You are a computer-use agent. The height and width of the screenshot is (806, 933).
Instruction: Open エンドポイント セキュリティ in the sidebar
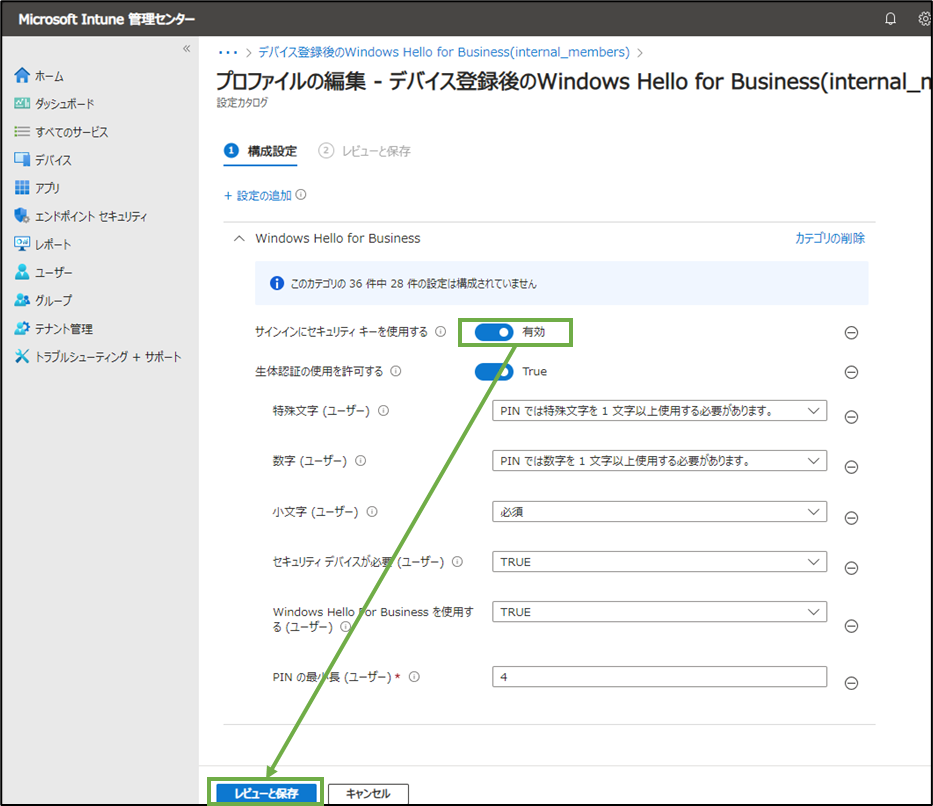click(90, 217)
